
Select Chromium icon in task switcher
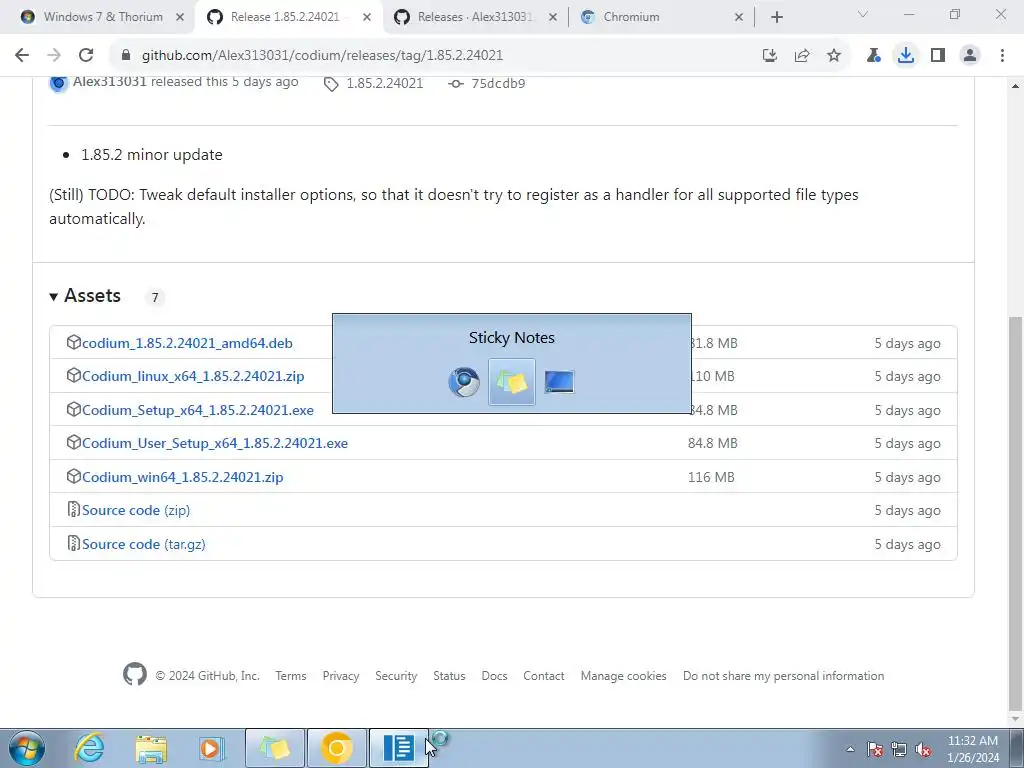pos(464,382)
